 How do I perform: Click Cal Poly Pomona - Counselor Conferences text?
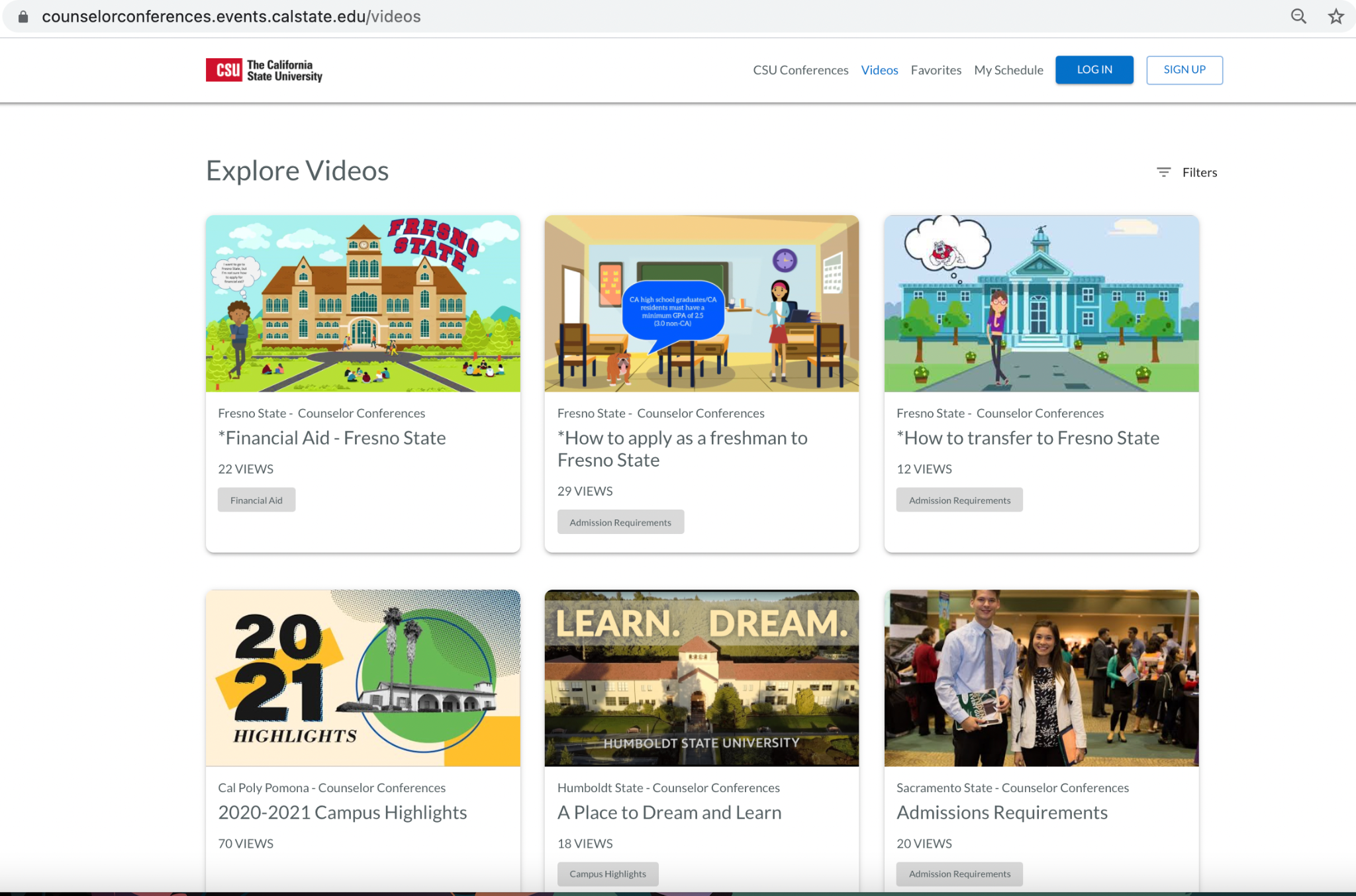tap(332, 788)
